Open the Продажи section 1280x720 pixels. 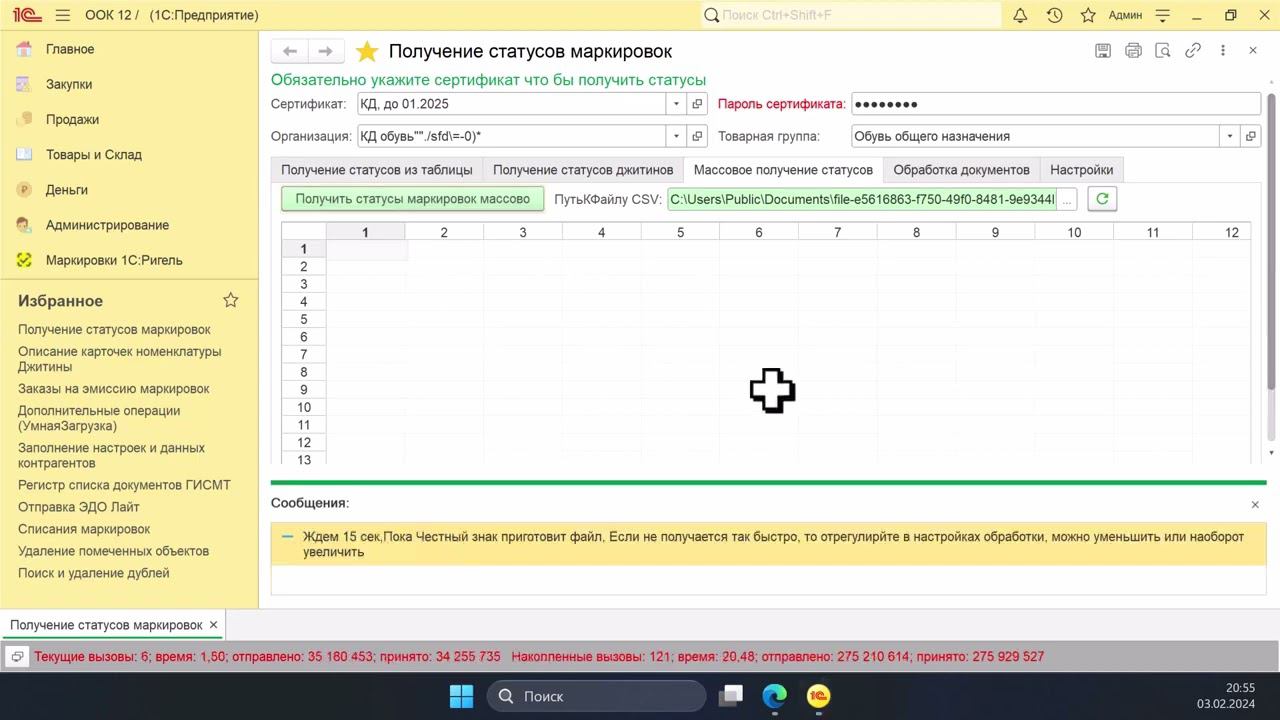coord(72,119)
